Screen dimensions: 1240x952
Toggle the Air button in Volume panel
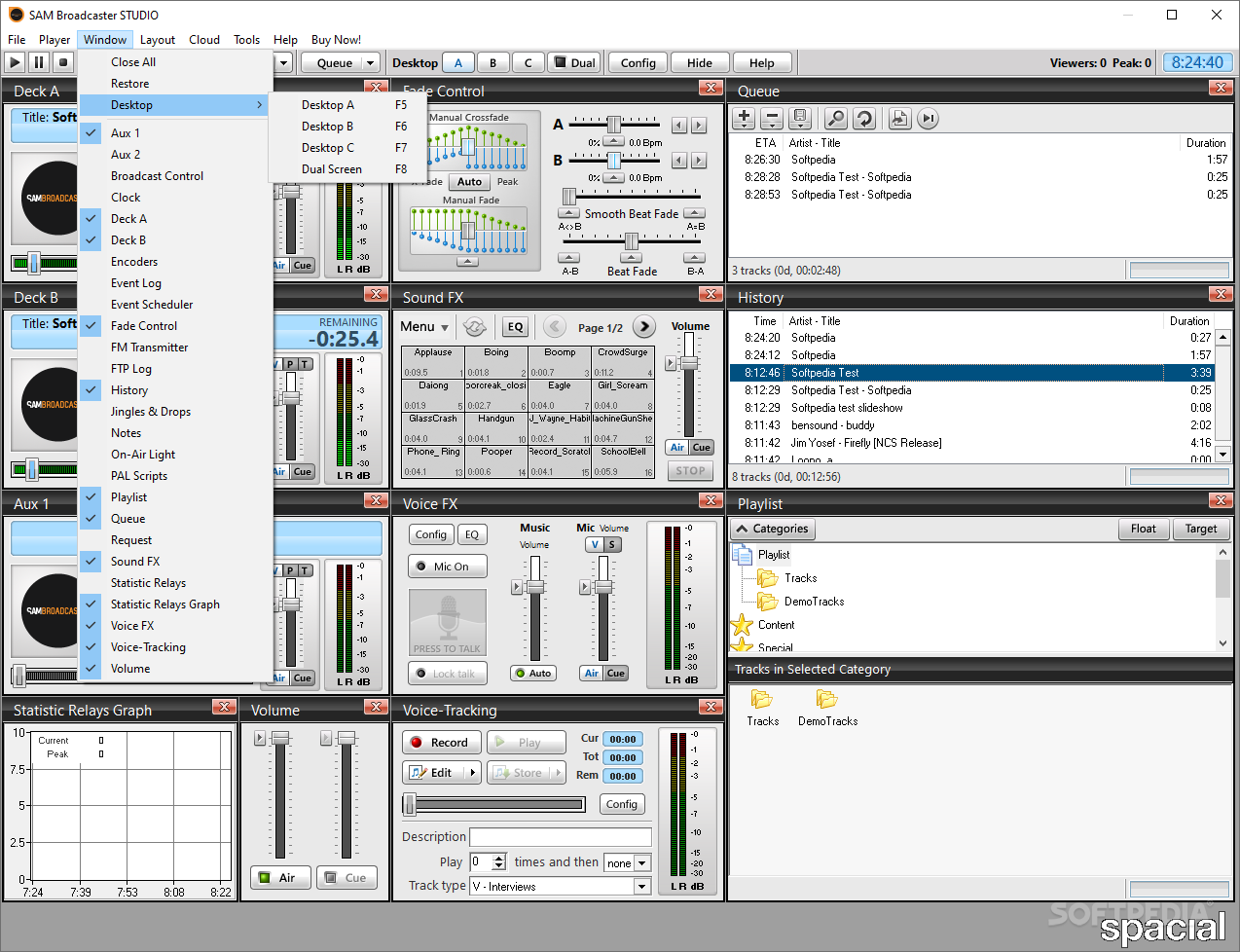point(280,878)
